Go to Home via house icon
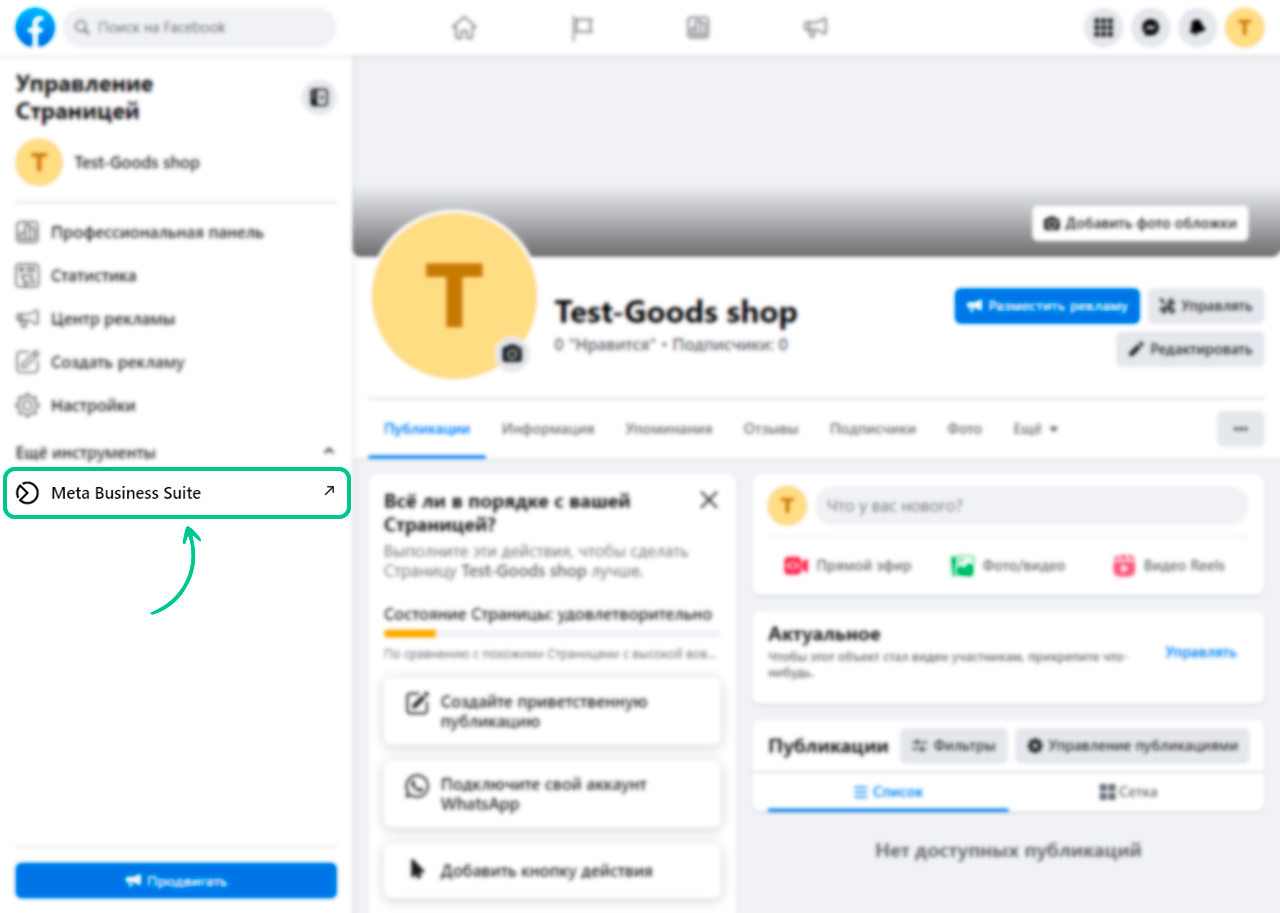 [x=464, y=28]
